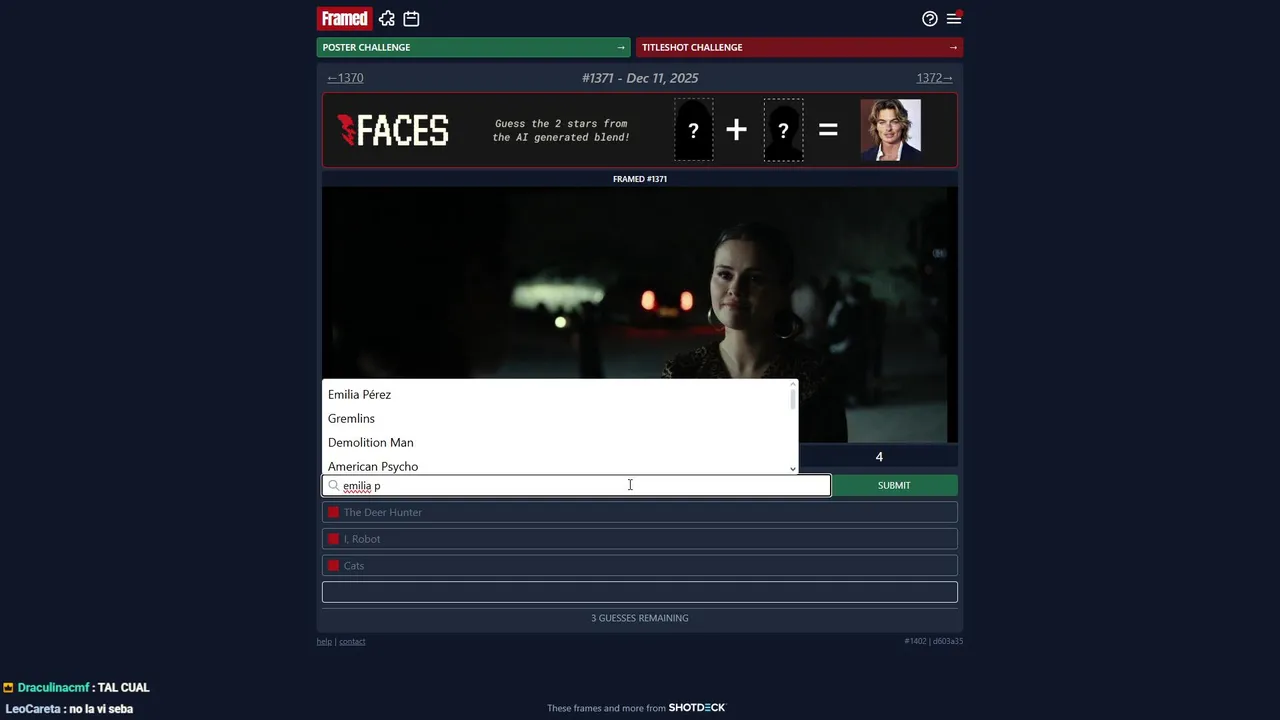Open the help question mark icon

[x=930, y=18]
